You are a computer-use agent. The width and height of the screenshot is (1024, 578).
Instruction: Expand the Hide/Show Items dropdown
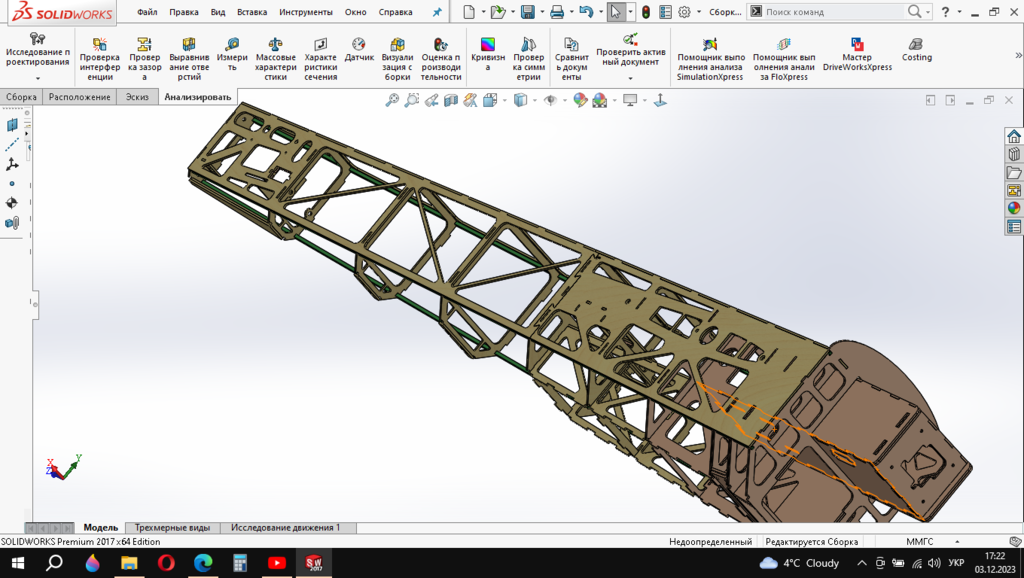click(x=563, y=100)
